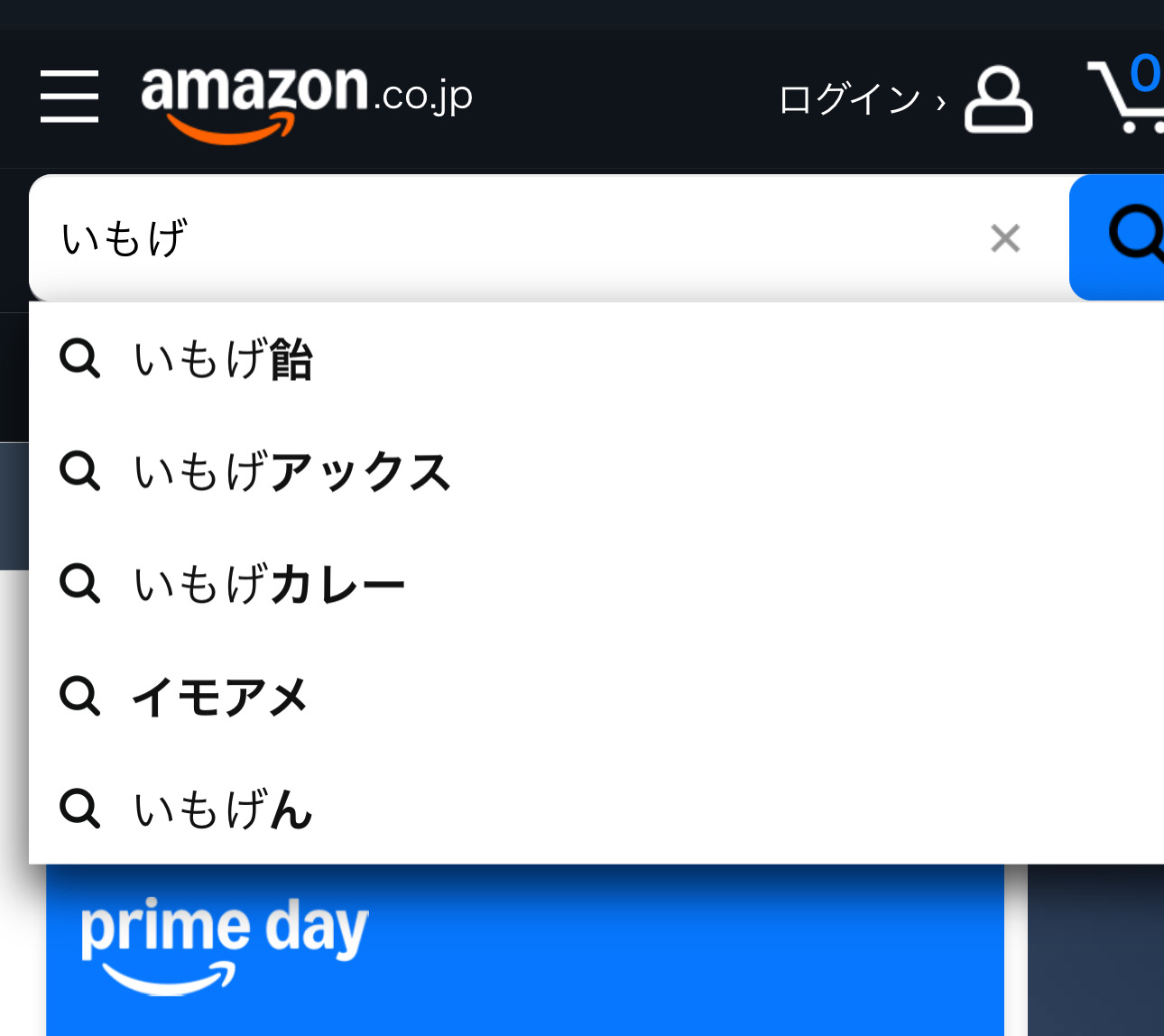Click the magnifier icon beside いもげん
The height and width of the screenshot is (1036, 1164).
(x=79, y=808)
